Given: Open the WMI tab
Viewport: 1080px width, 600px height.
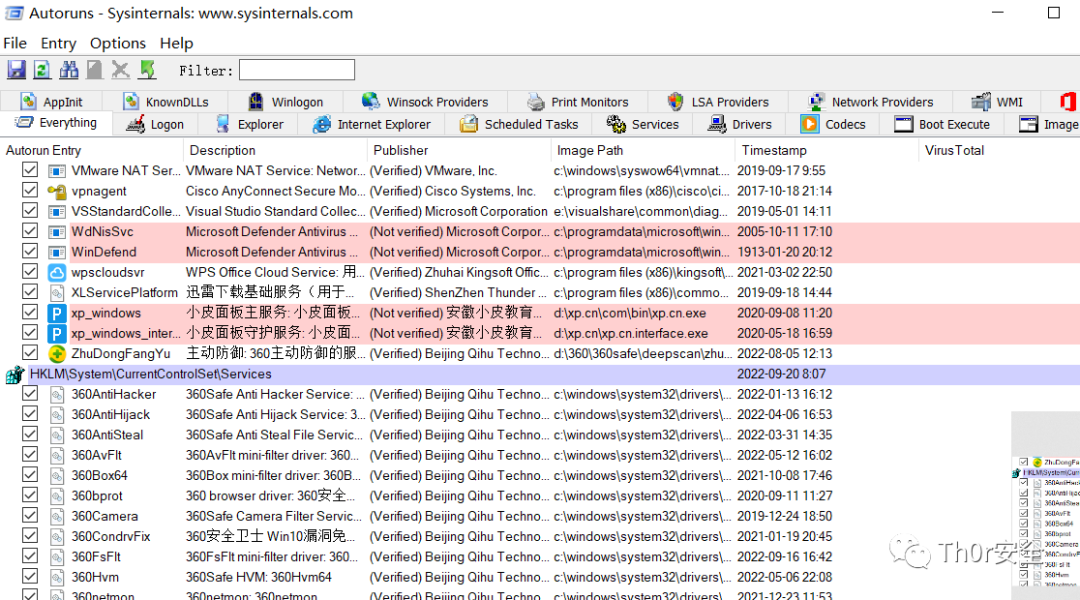Looking at the screenshot, I should tap(997, 102).
